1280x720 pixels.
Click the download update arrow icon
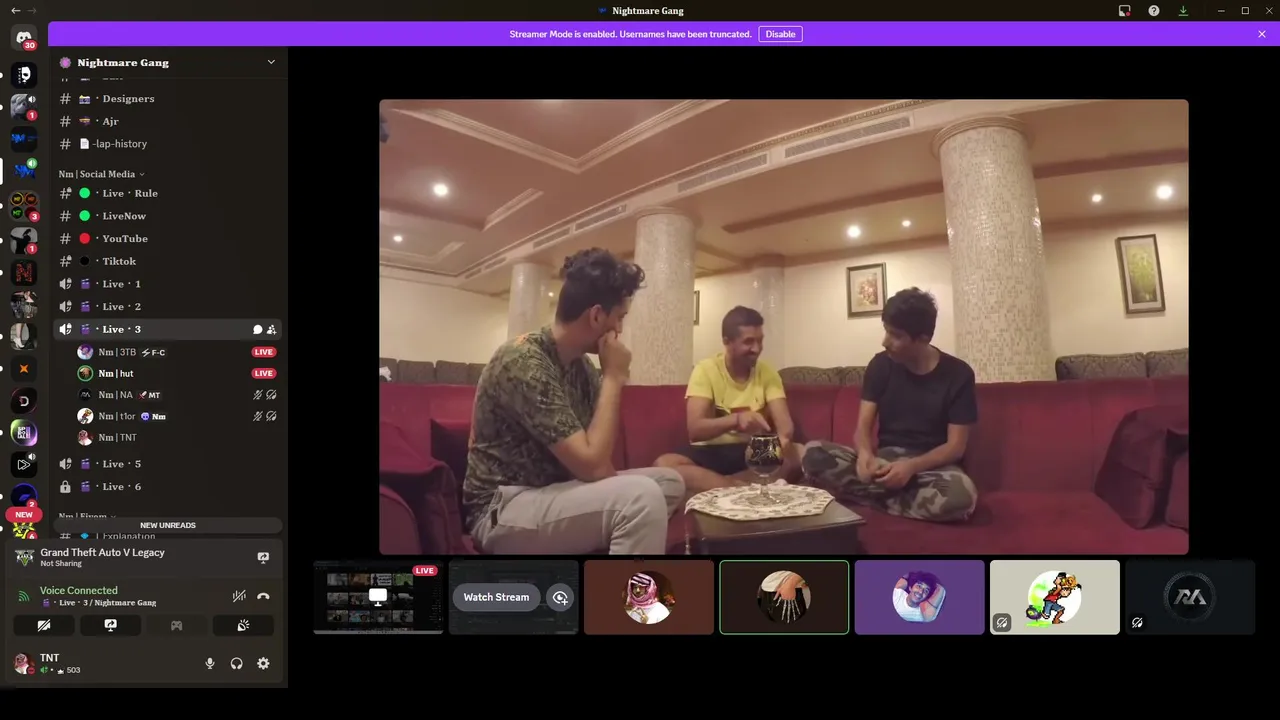(1183, 11)
